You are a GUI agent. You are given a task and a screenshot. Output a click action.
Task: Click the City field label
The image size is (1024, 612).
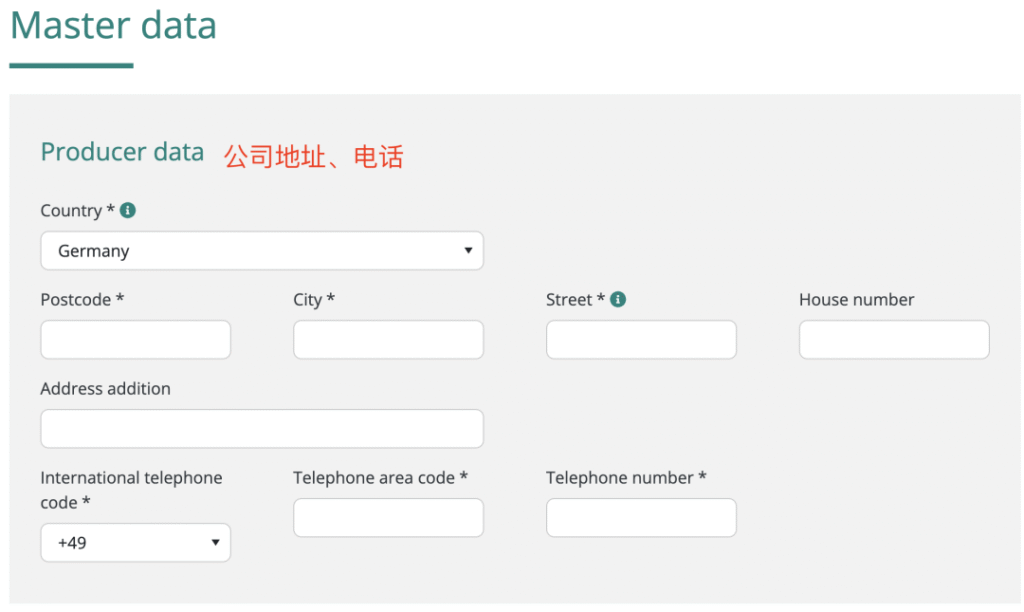314,300
